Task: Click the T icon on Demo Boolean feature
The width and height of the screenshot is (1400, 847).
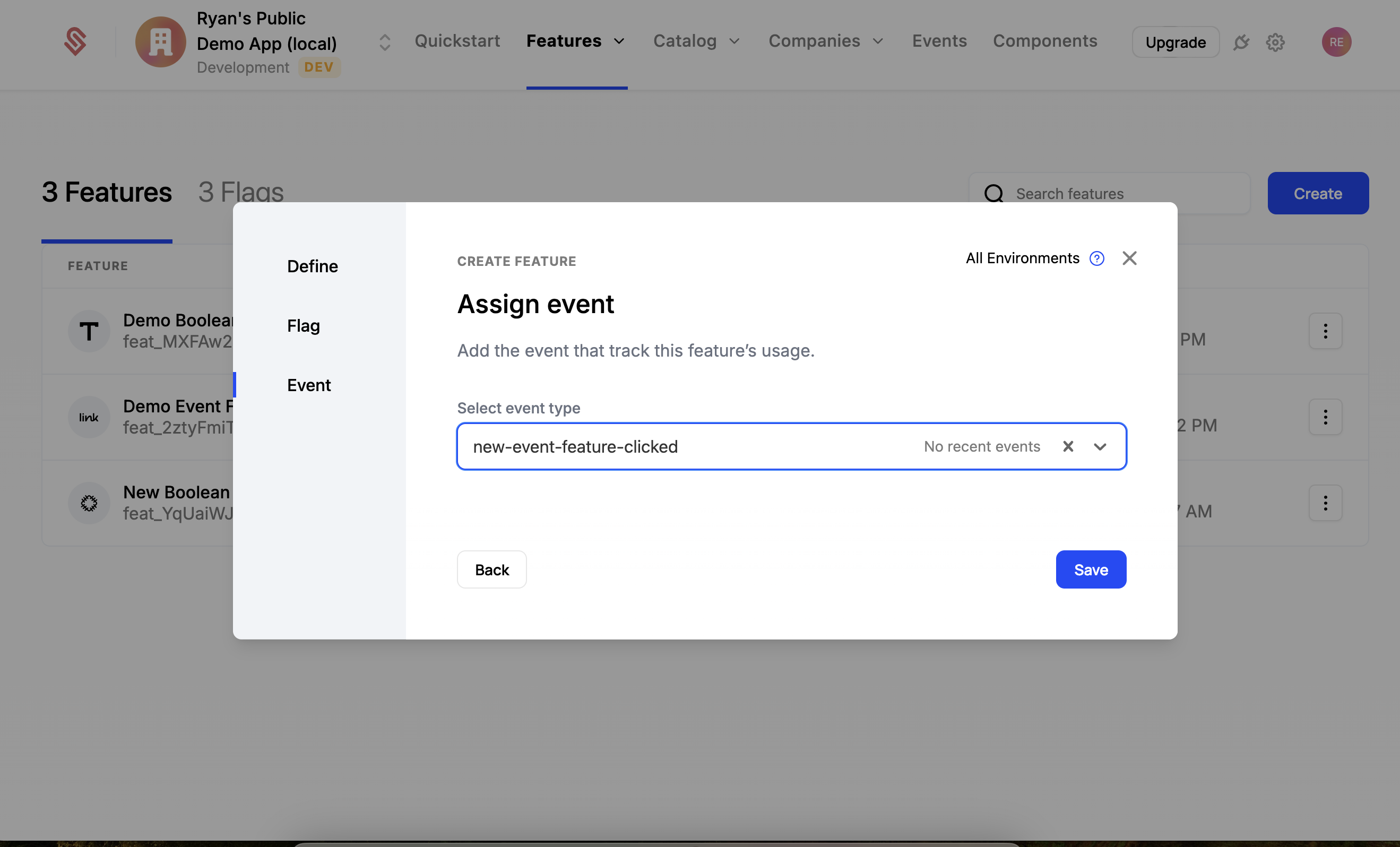Action: [x=89, y=331]
